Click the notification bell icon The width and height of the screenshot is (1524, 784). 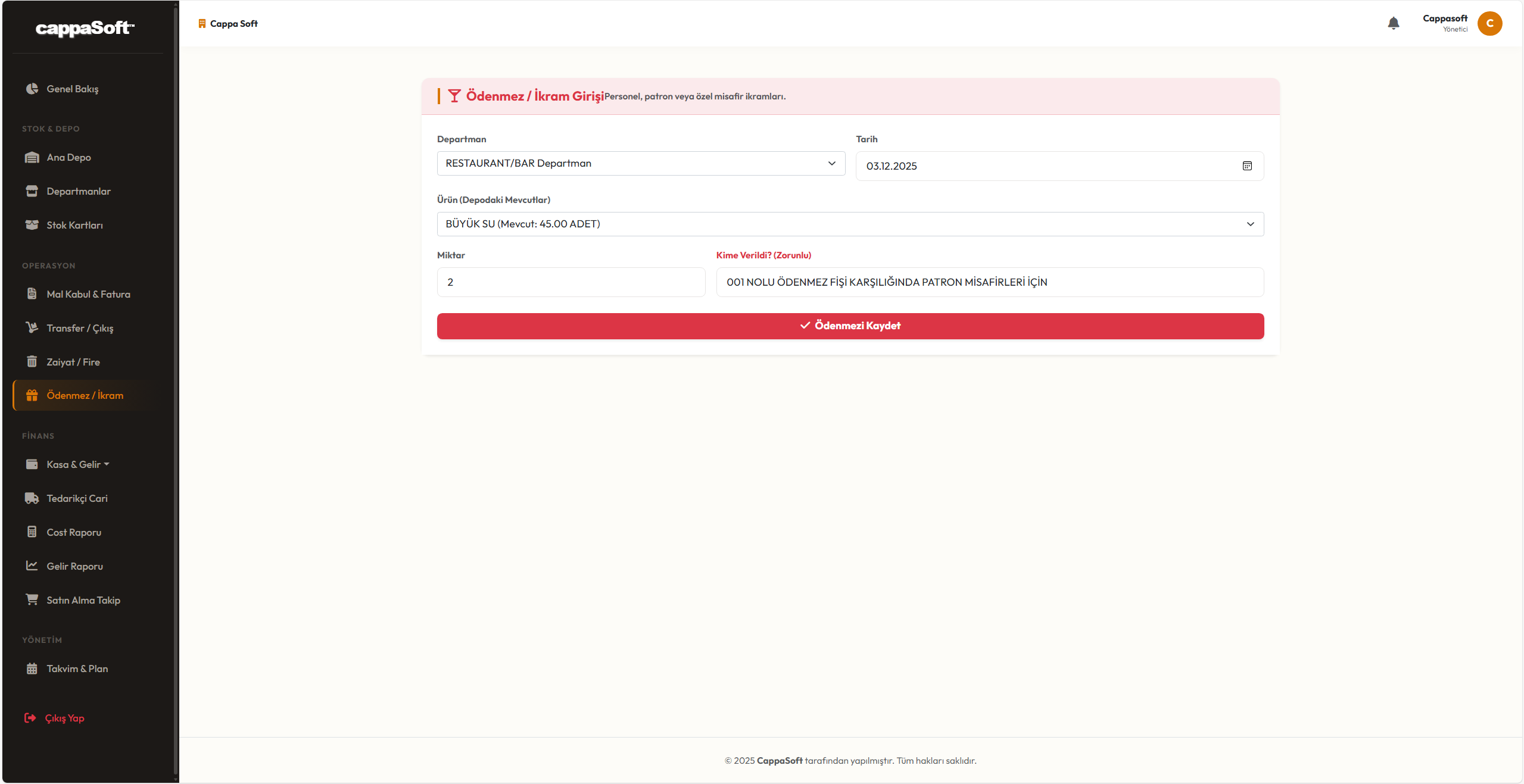click(1393, 23)
